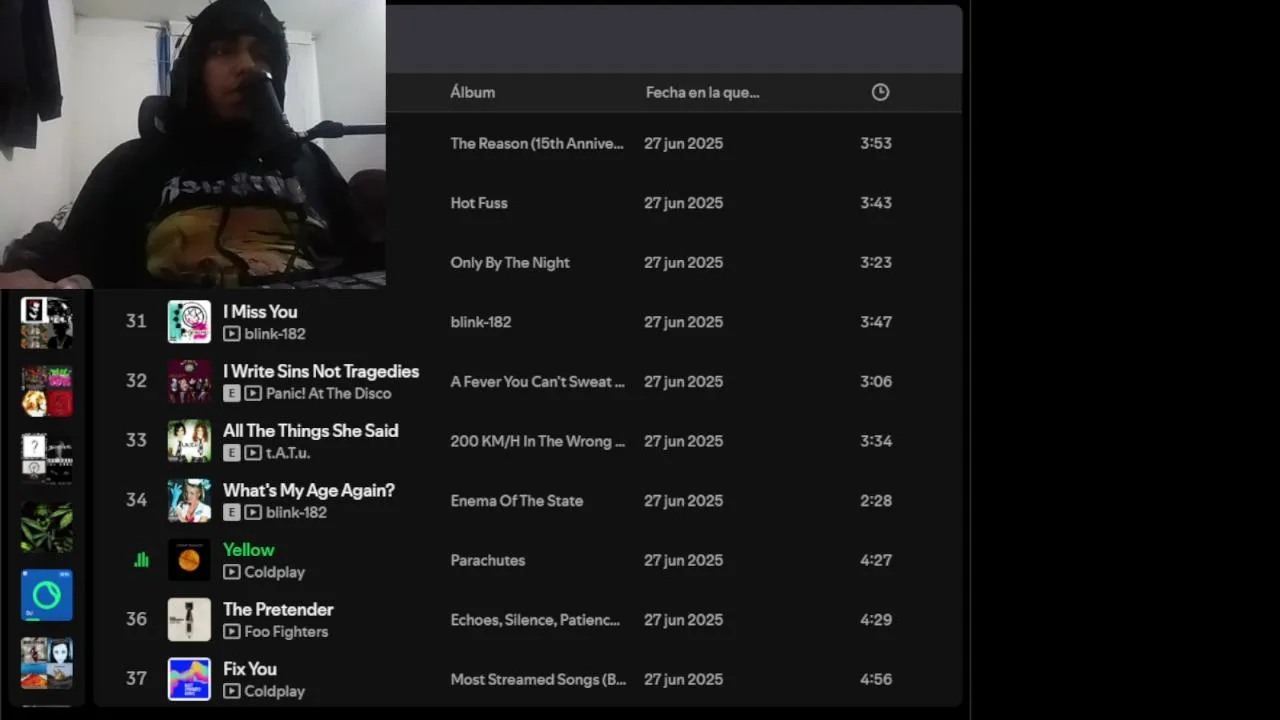The width and height of the screenshot is (1280, 720).
Task: Open the blink-182 album link in the Álbum column
Action: click(x=481, y=322)
